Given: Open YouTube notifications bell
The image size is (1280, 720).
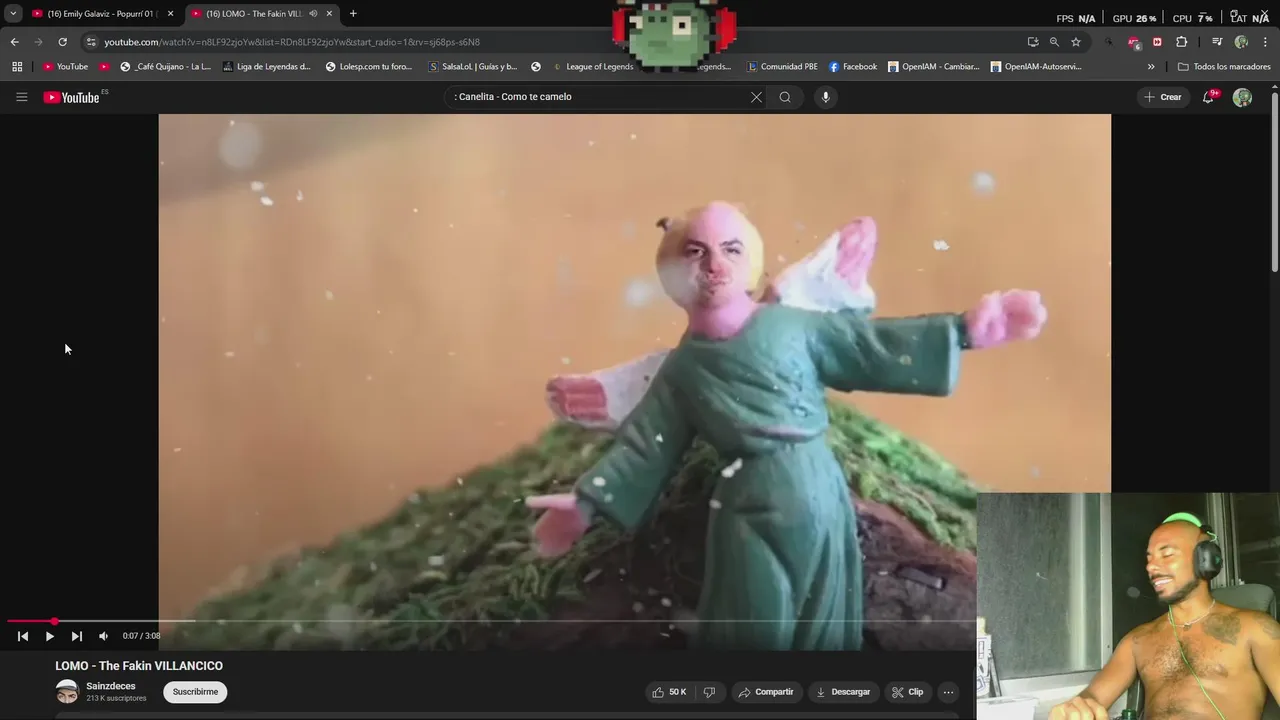Looking at the screenshot, I should click(x=1208, y=97).
